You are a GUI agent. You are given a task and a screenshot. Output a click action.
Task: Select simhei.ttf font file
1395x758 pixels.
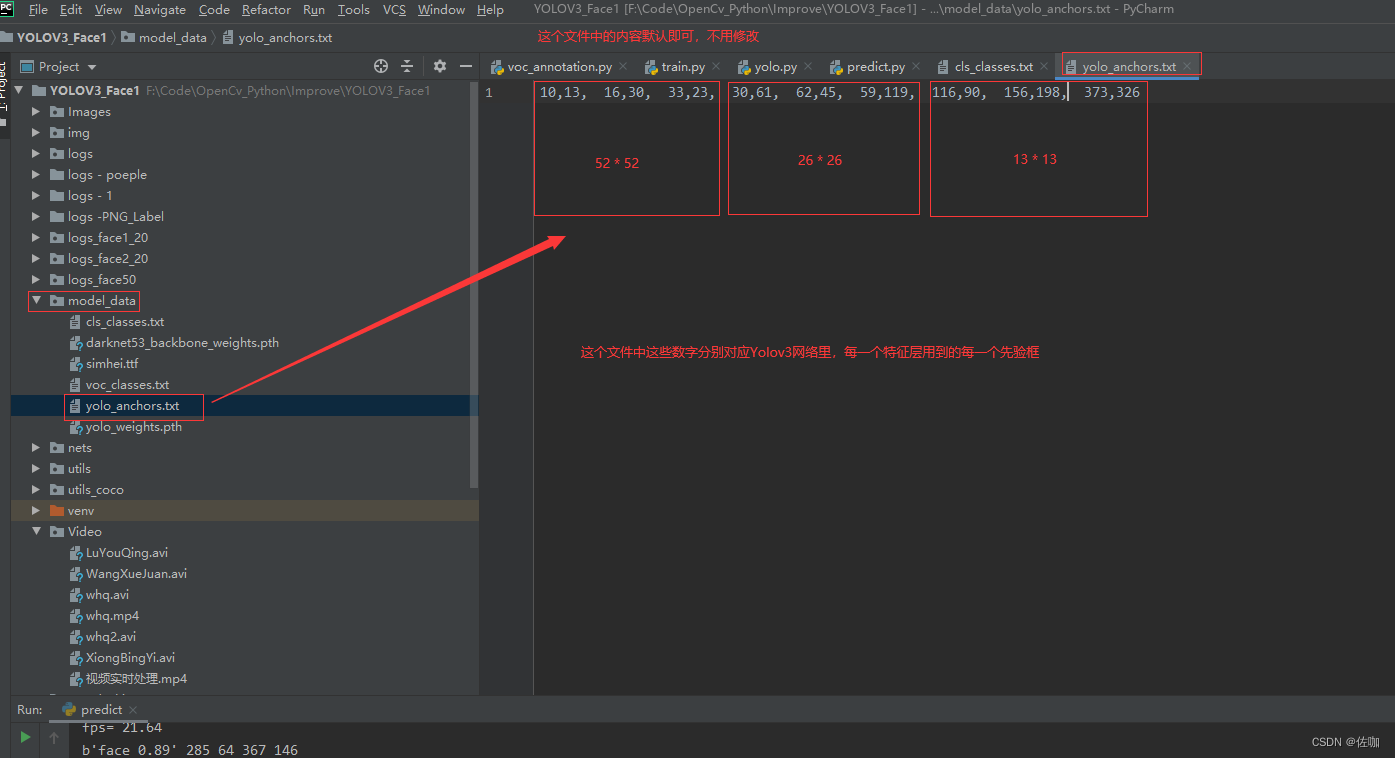point(111,364)
